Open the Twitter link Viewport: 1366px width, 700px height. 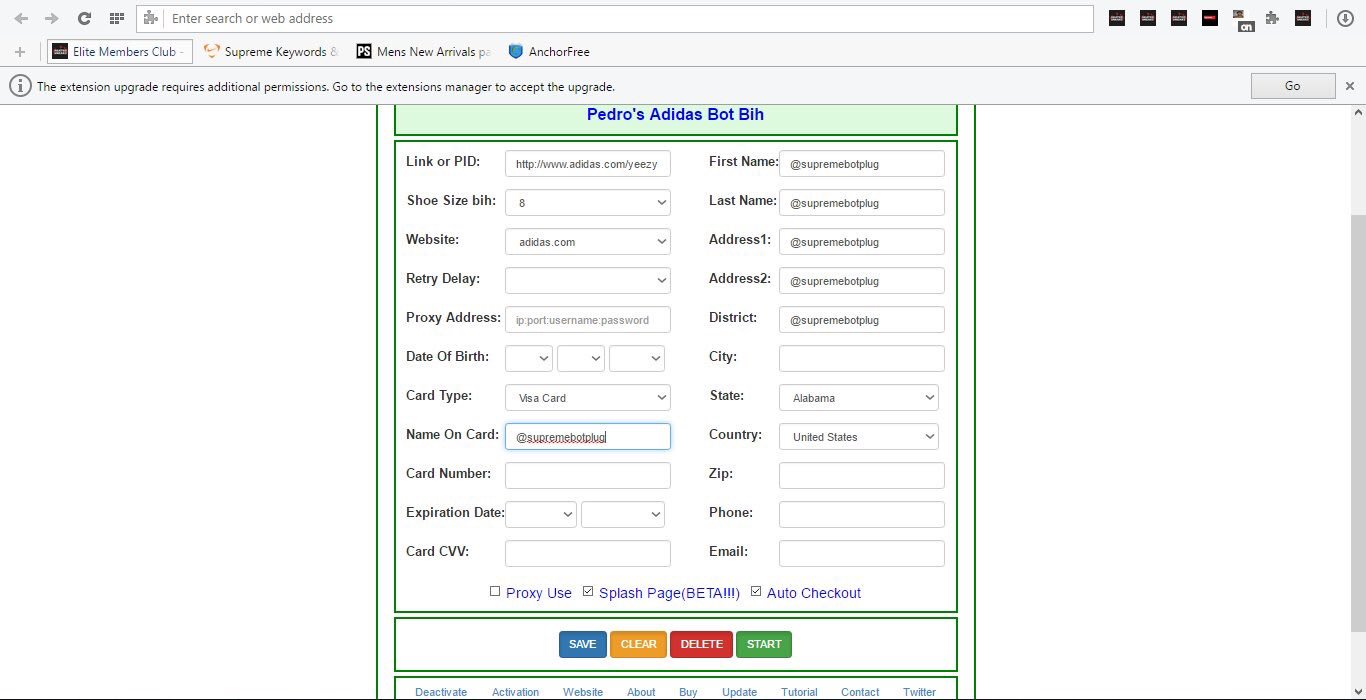coord(920,692)
